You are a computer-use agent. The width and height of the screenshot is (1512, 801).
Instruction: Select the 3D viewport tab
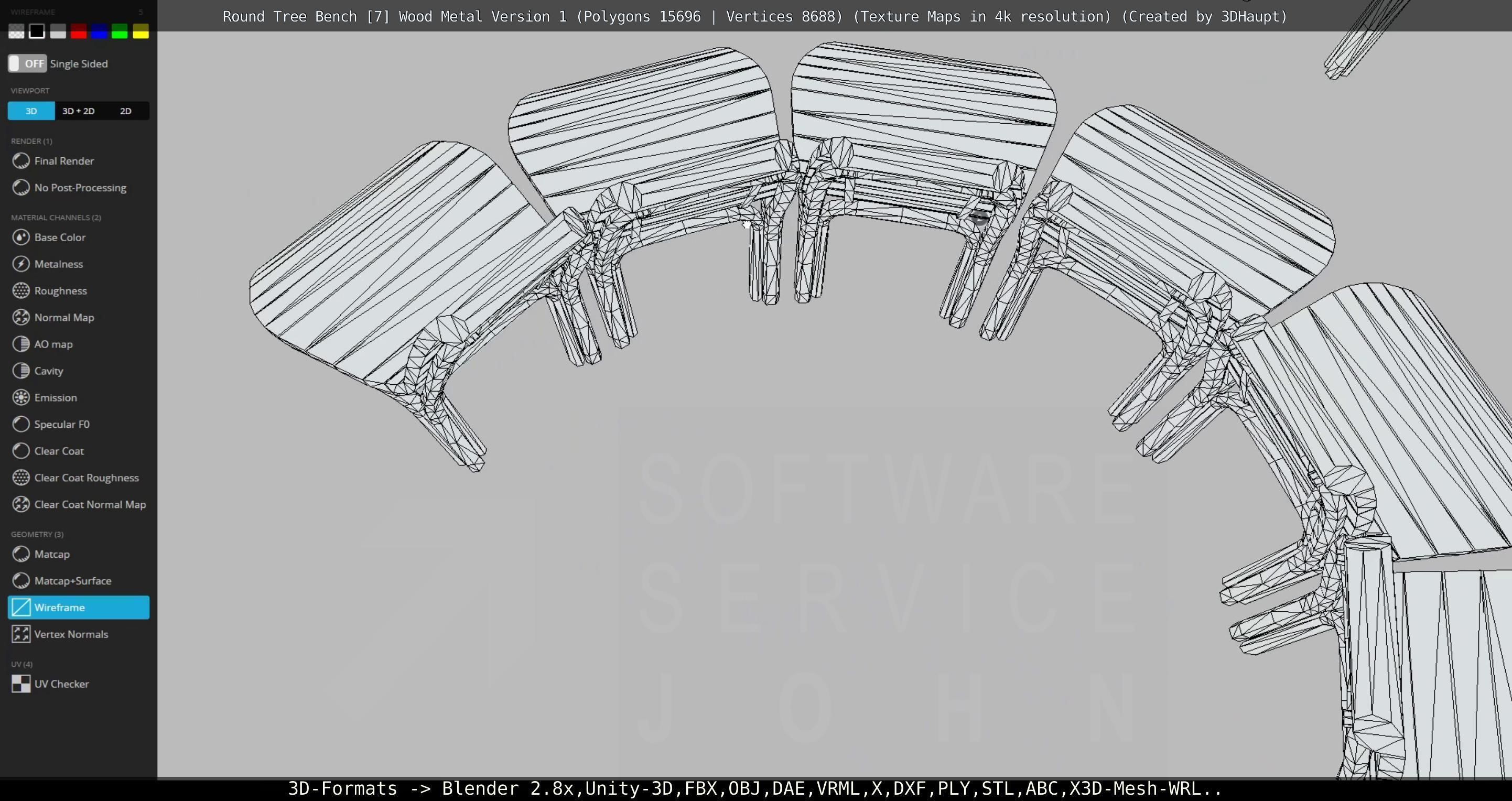31,111
